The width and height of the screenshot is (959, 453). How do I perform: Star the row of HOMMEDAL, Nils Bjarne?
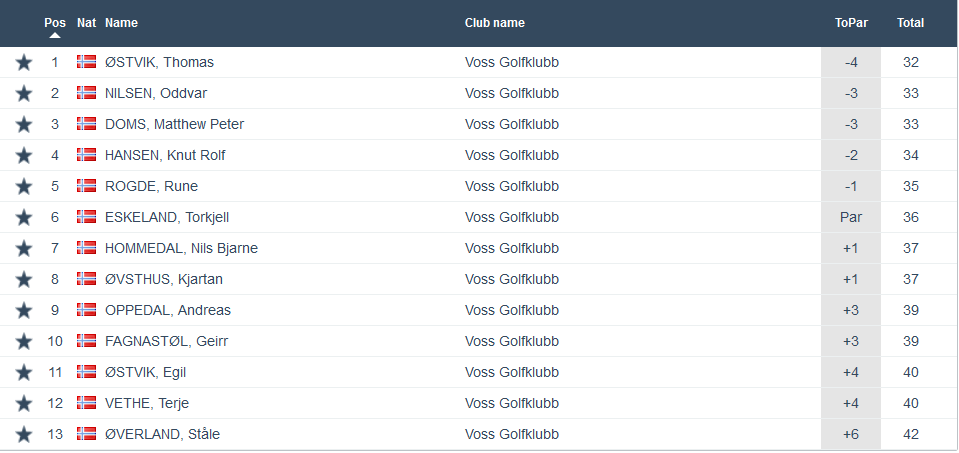pos(24,249)
